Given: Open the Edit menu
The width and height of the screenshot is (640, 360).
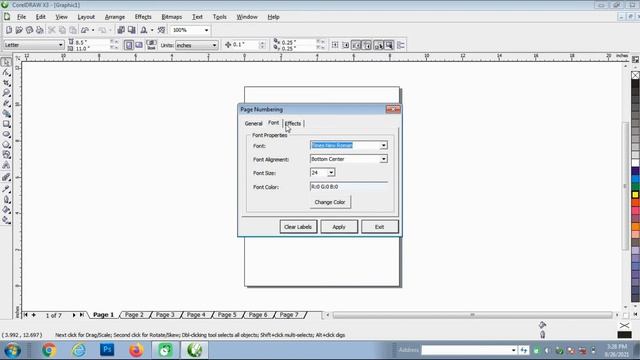Looking at the screenshot, I should (40, 17).
